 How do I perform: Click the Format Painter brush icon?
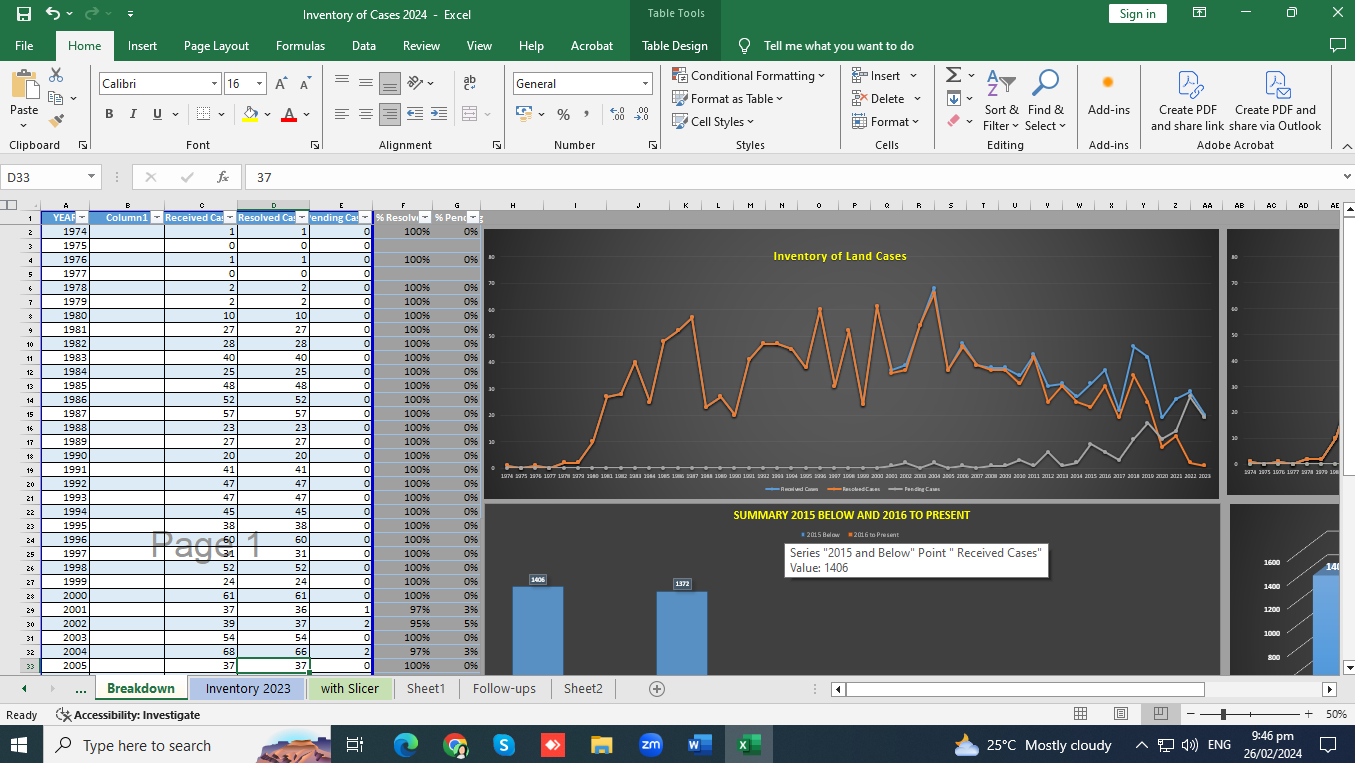56,121
